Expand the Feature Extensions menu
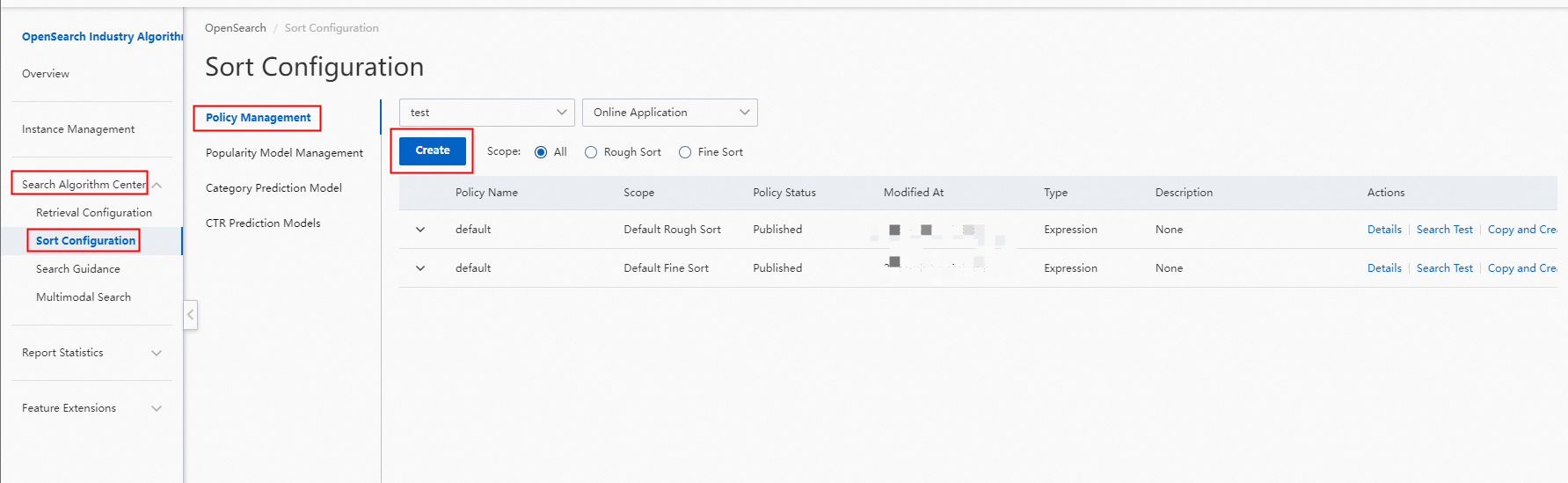This screenshot has height=483, width=1568. point(157,408)
